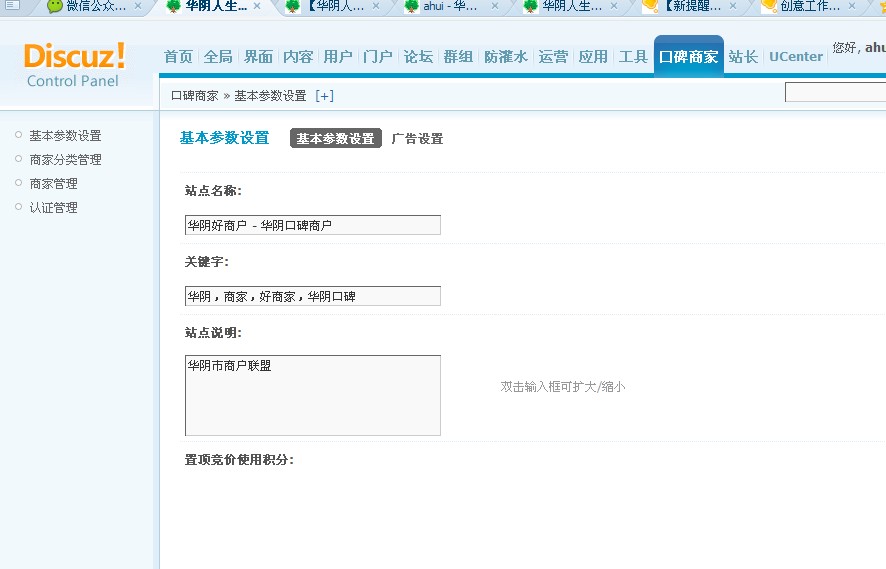Image resolution: width=886 pixels, height=569 pixels.
Task: Close the active 华阴人生 browser tab
Action: click(257, 6)
